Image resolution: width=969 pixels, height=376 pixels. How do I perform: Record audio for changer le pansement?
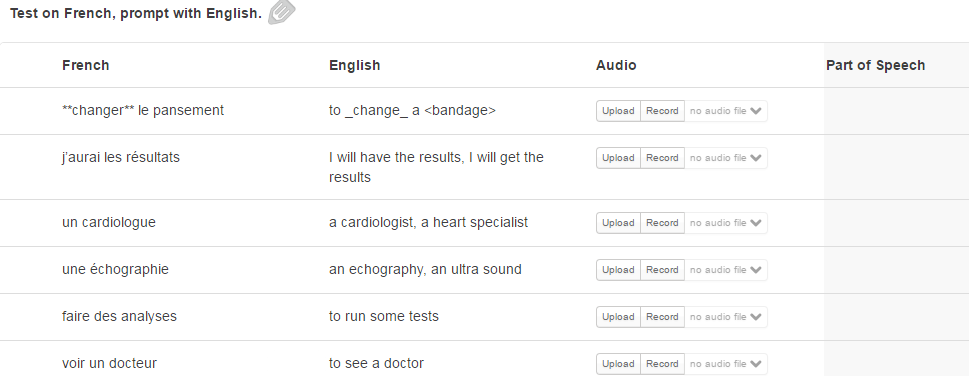662,111
